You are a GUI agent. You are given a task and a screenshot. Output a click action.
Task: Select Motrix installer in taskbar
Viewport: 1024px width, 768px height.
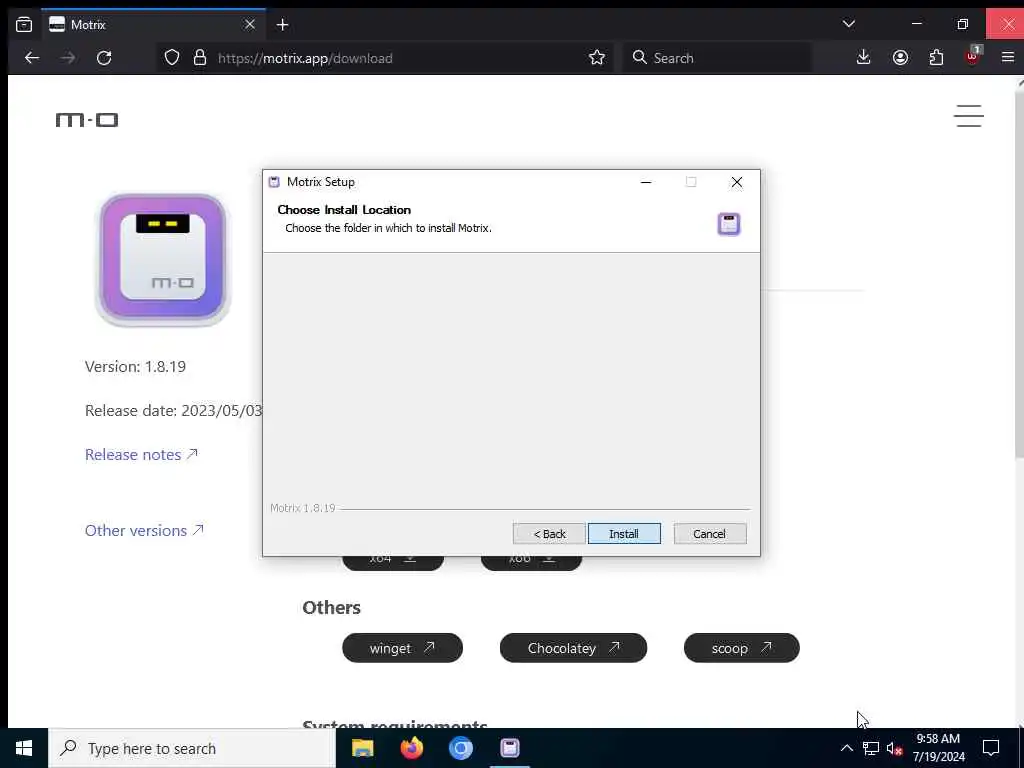coord(509,748)
